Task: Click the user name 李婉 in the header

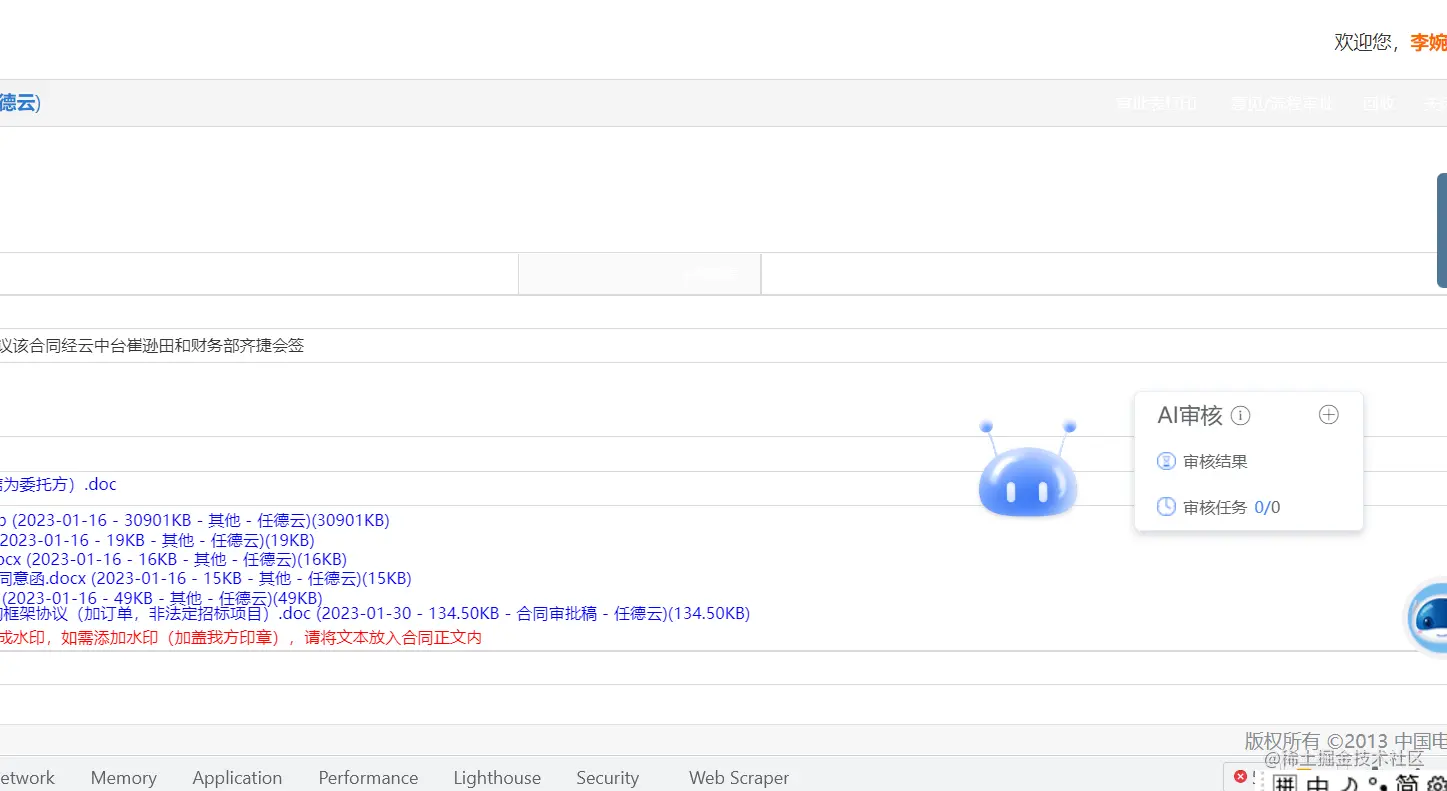Action: [x=1428, y=42]
